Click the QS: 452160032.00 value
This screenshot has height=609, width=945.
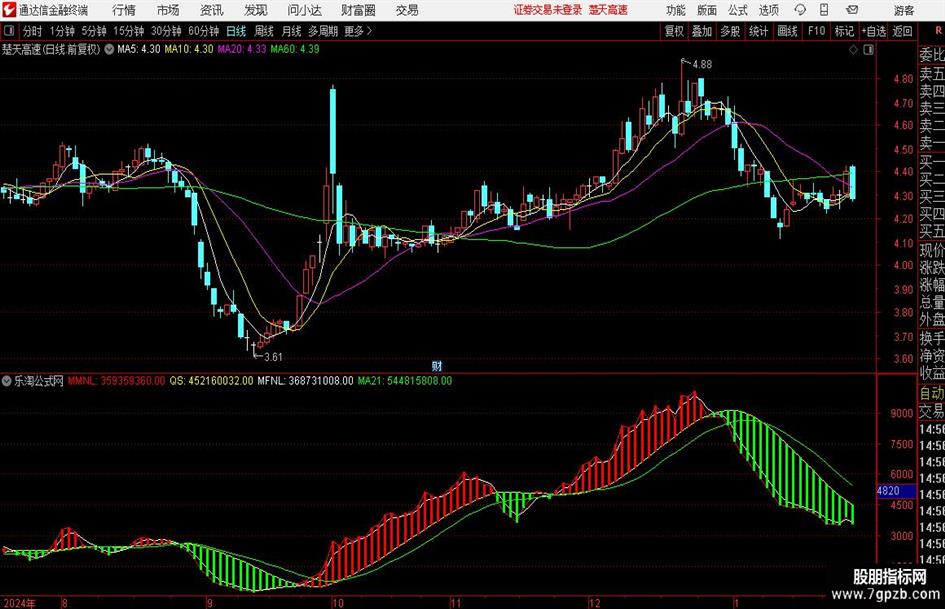[x=212, y=381]
